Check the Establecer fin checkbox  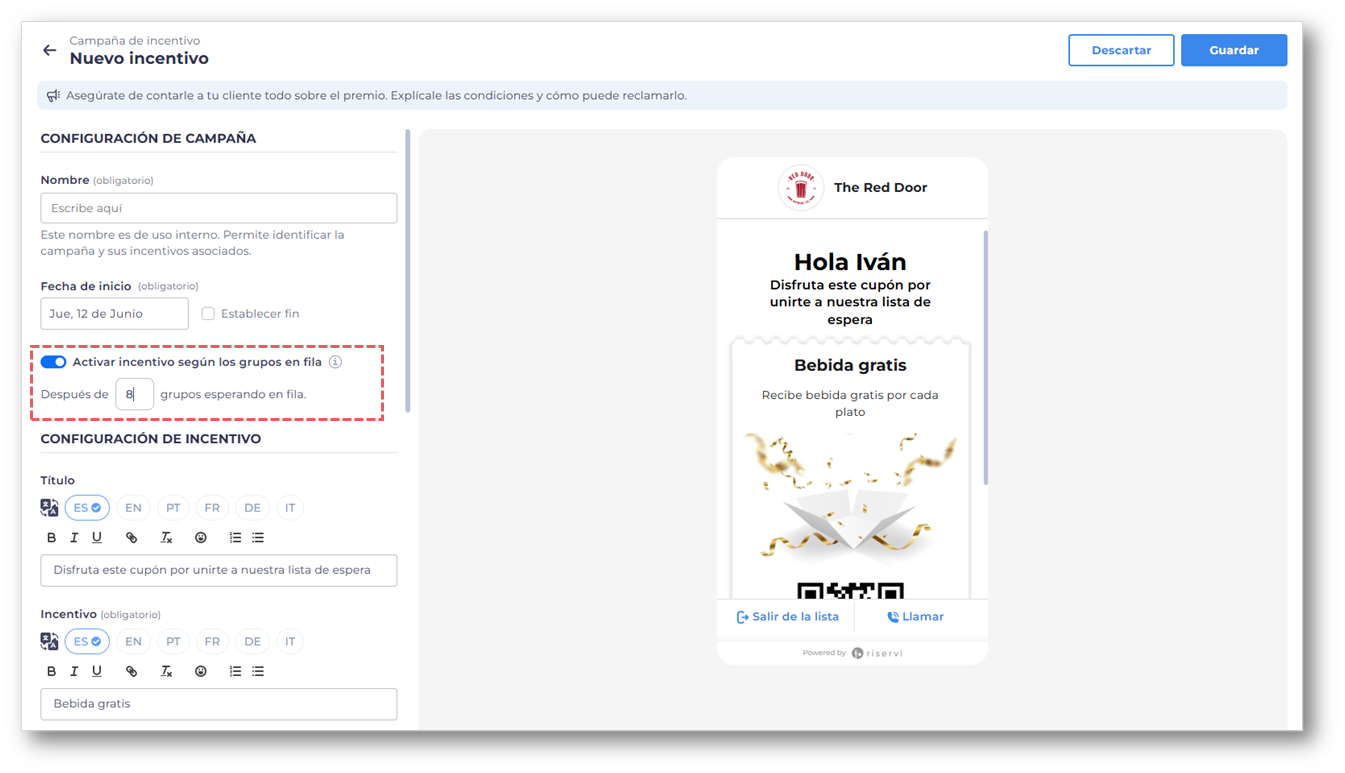[208, 314]
